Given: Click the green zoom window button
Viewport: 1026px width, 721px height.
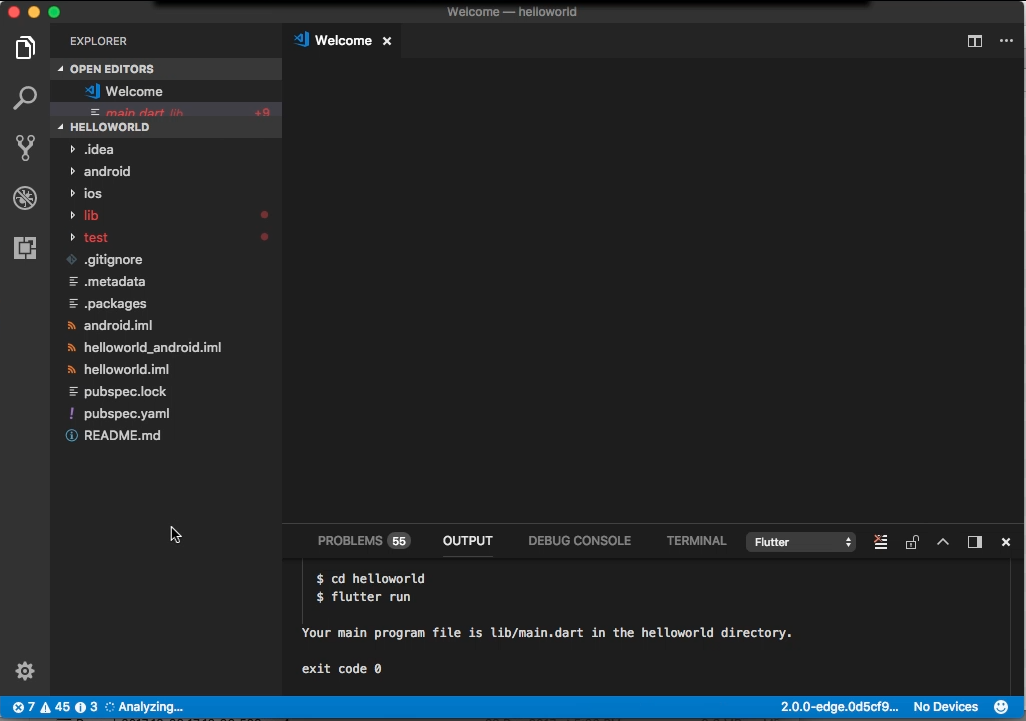Looking at the screenshot, I should [54, 12].
